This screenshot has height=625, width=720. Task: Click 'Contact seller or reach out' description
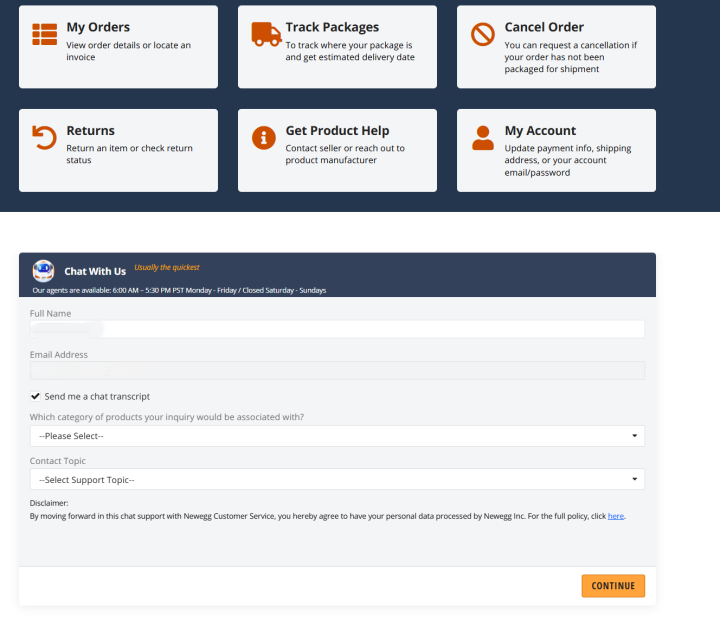pyautogui.click(x=345, y=154)
